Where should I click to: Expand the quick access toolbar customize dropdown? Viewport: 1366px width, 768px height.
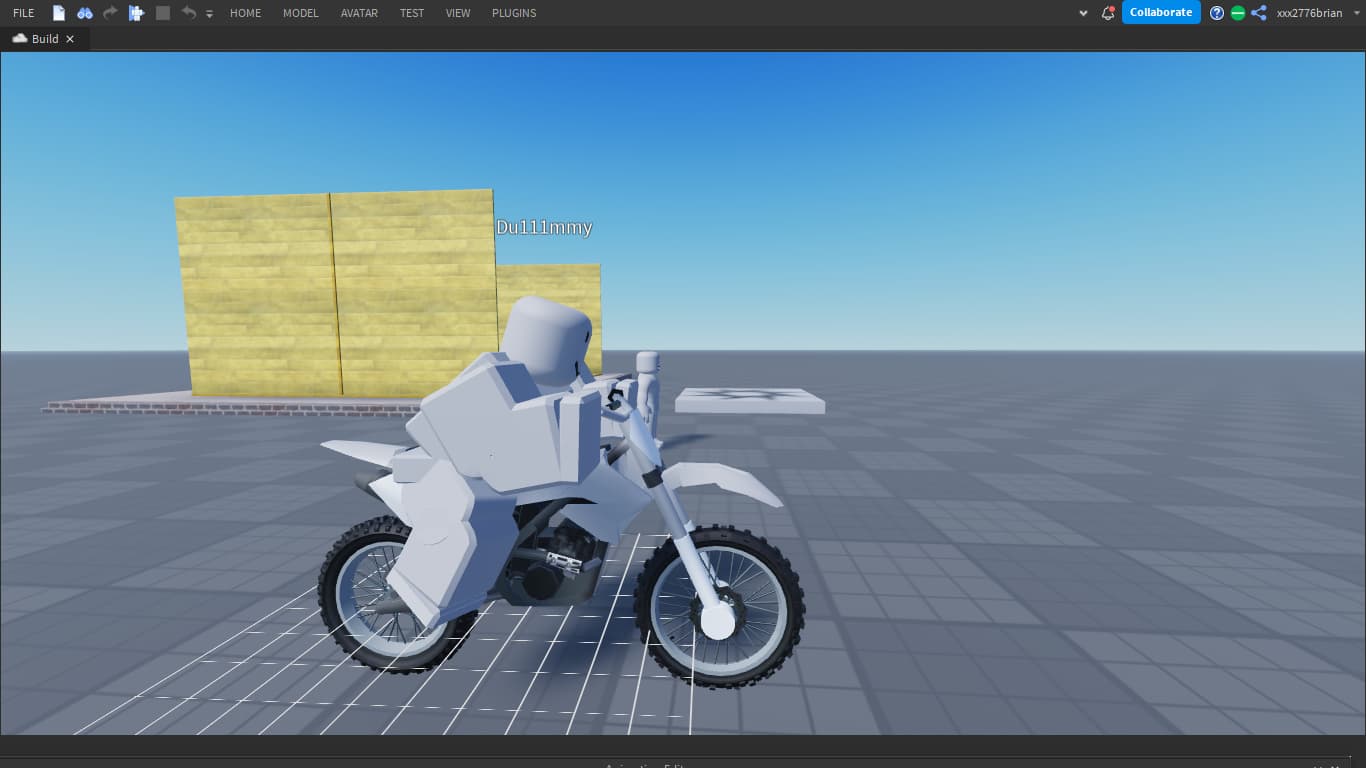pyautogui.click(x=209, y=15)
